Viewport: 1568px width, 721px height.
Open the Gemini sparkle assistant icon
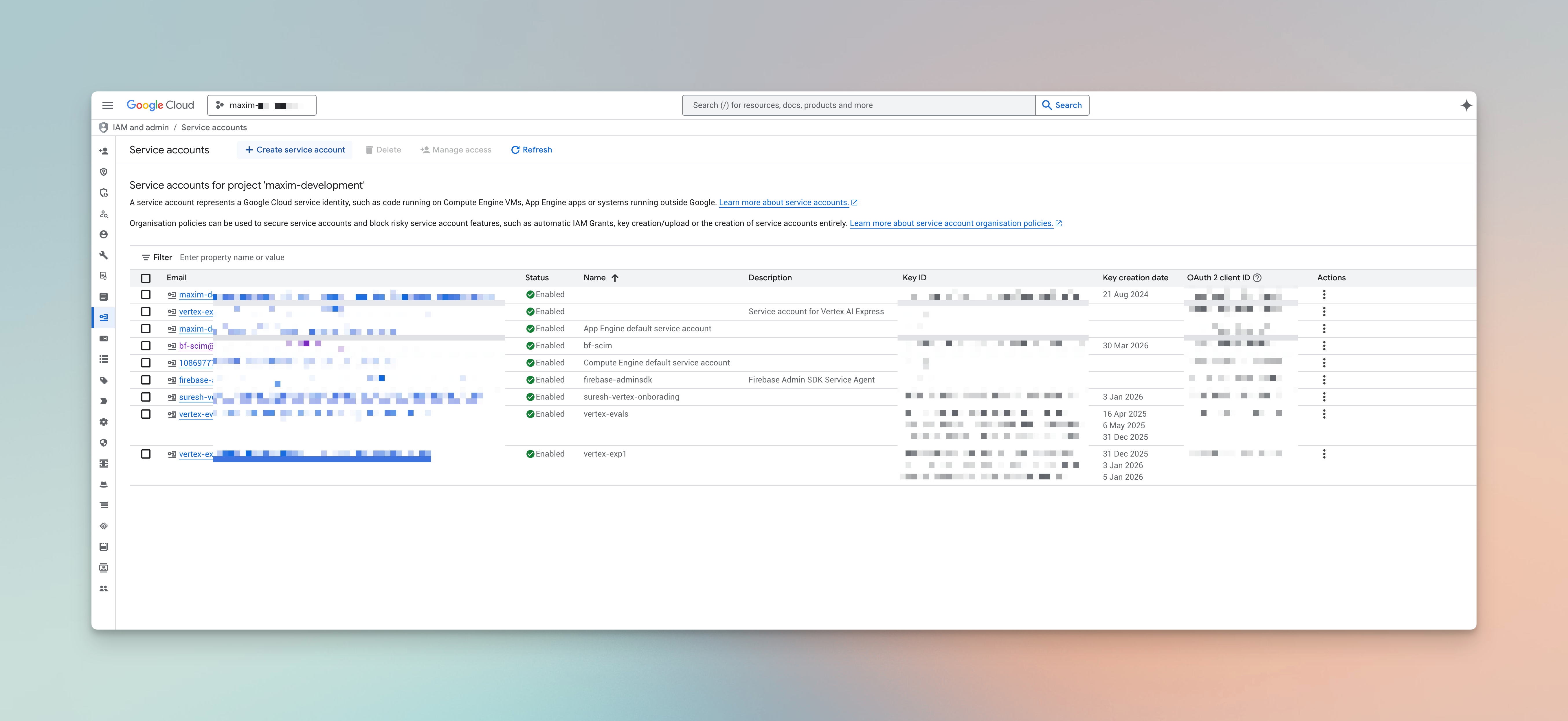pyautogui.click(x=1466, y=105)
